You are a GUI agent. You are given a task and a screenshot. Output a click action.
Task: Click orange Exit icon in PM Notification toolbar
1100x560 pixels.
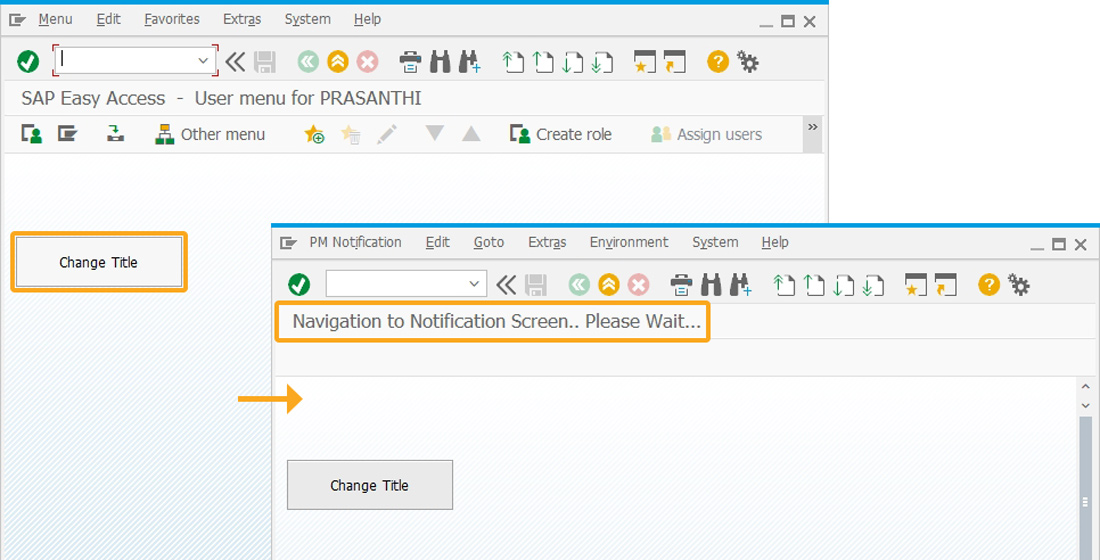609,284
